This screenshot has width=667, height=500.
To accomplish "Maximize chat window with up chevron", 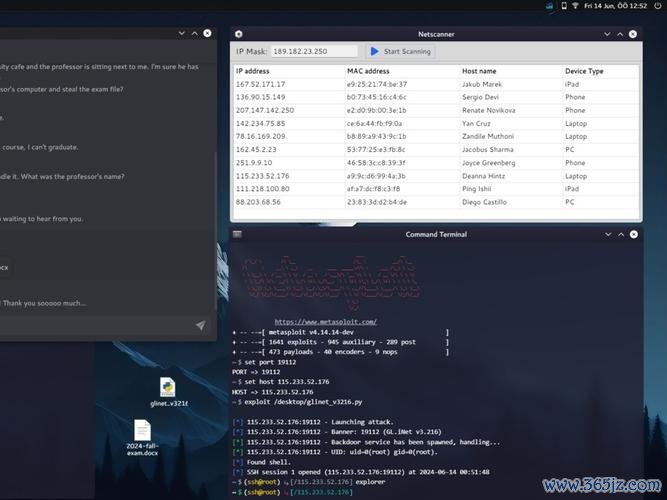I will click(194, 33).
